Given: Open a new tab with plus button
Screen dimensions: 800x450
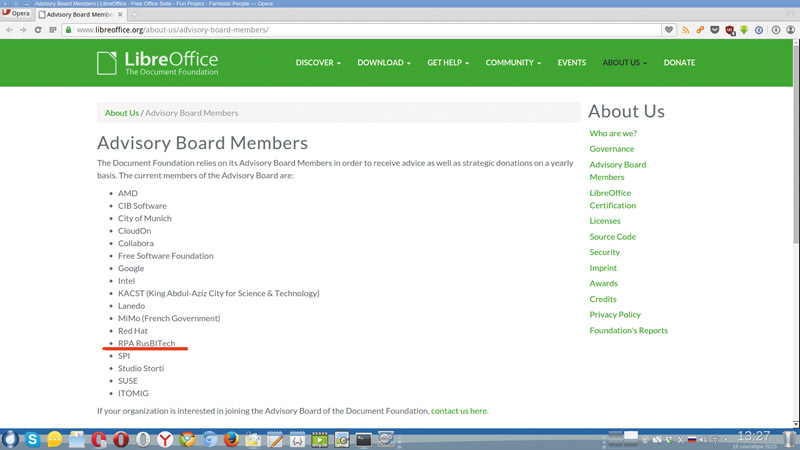Looking at the screenshot, I should [x=134, y=14].
